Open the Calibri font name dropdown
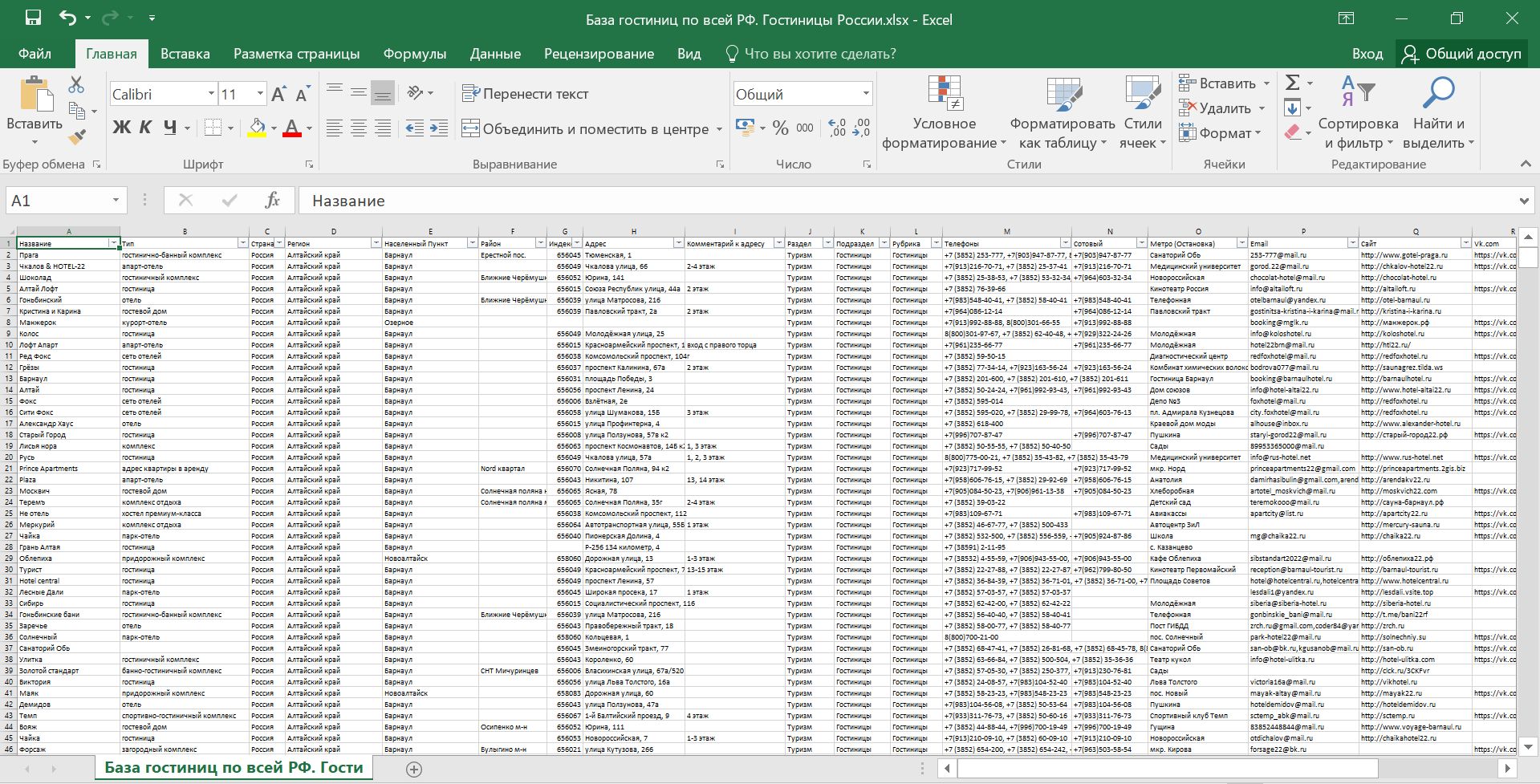The width and height of the screenshot is (1540, 784). tap(211, 94)
